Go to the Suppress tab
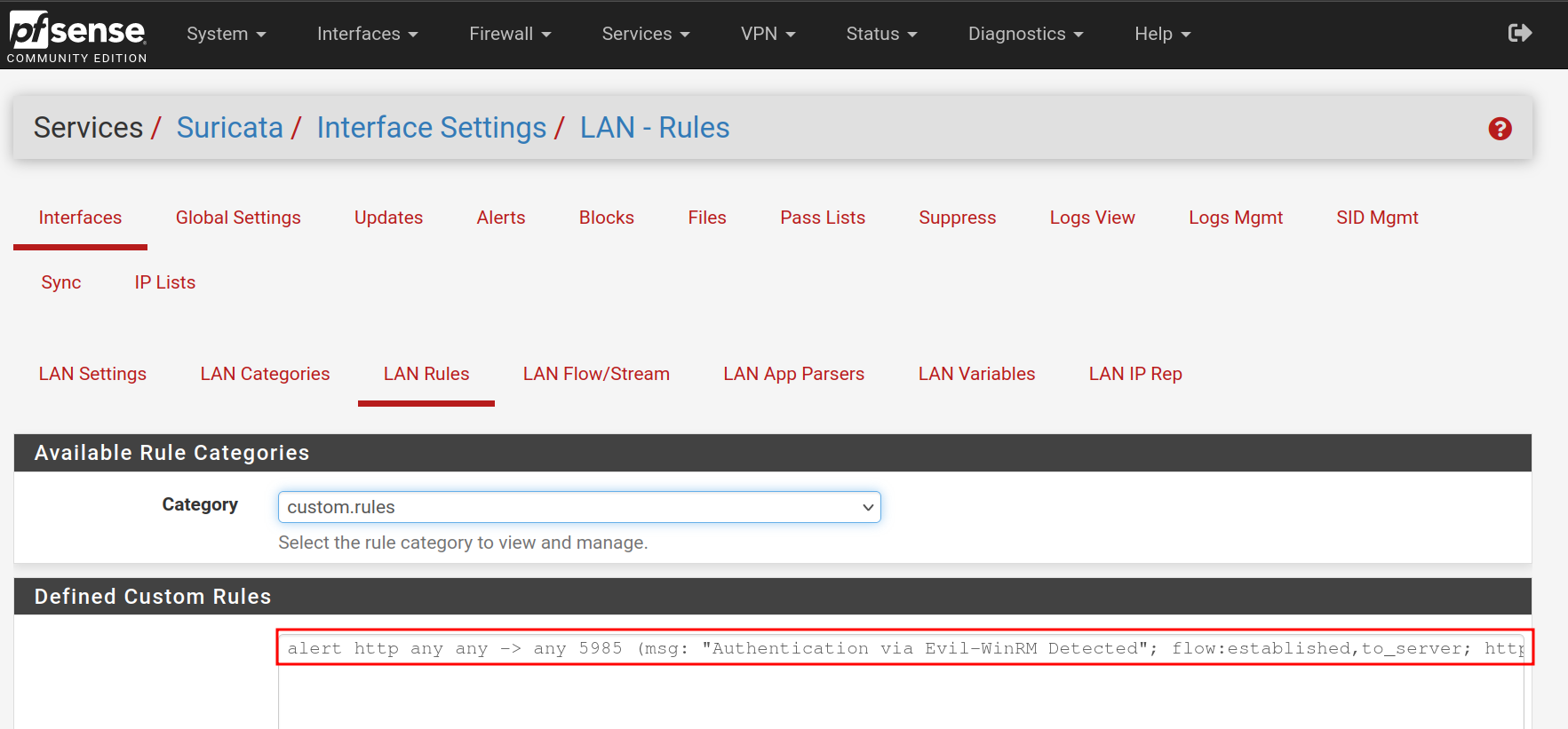1568x729 pixels. pos(958,218)
